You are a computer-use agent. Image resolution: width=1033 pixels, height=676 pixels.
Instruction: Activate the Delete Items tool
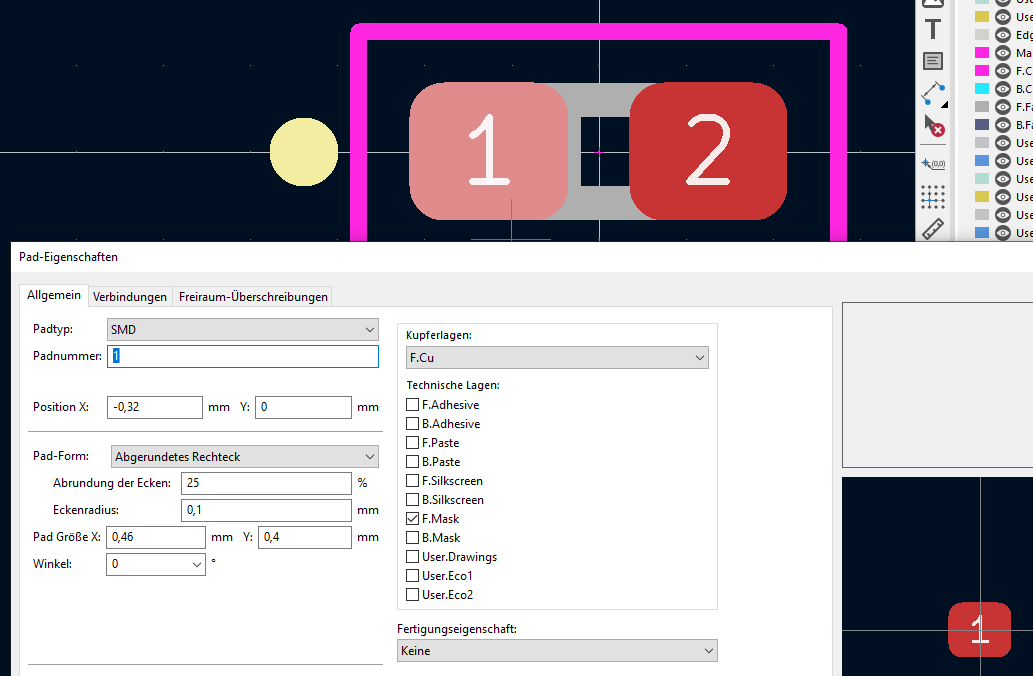coord(933,125)
